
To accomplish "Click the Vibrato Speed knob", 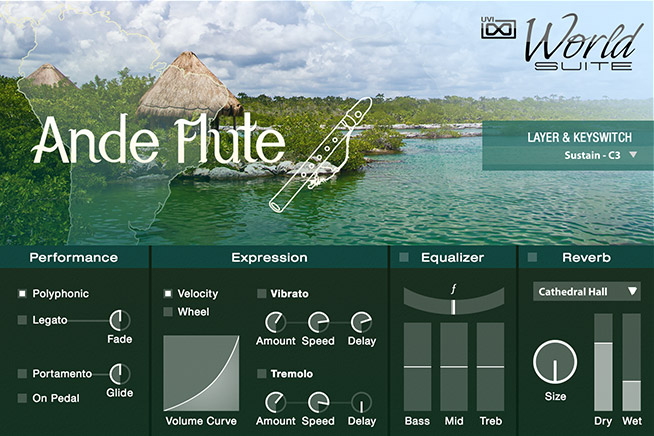I will (318, 323).
